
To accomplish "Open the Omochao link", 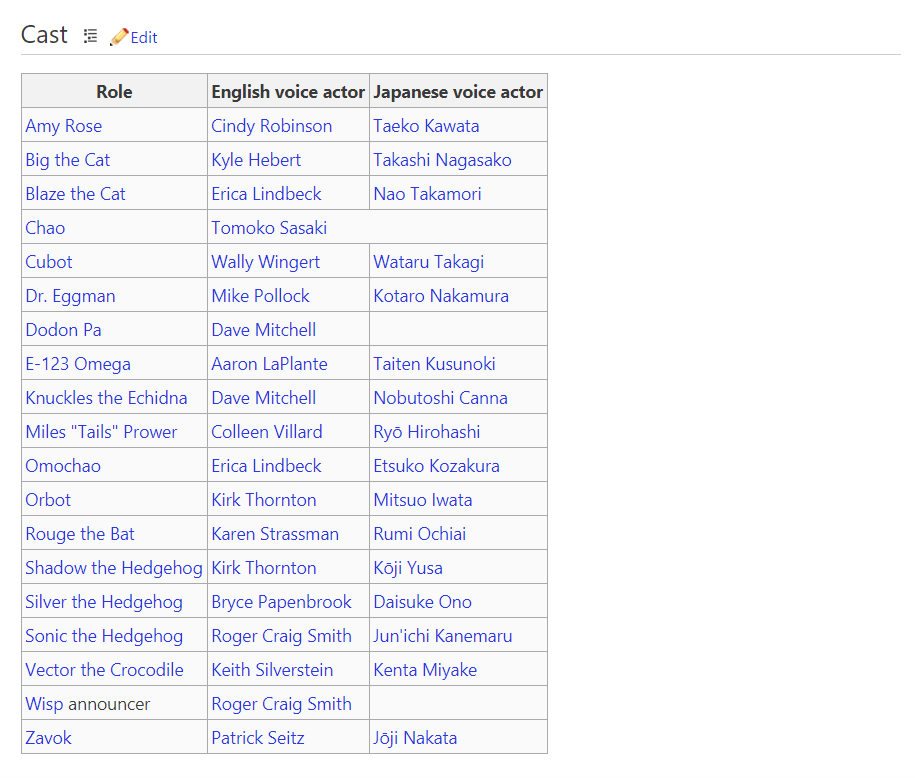I will point(63,466).
